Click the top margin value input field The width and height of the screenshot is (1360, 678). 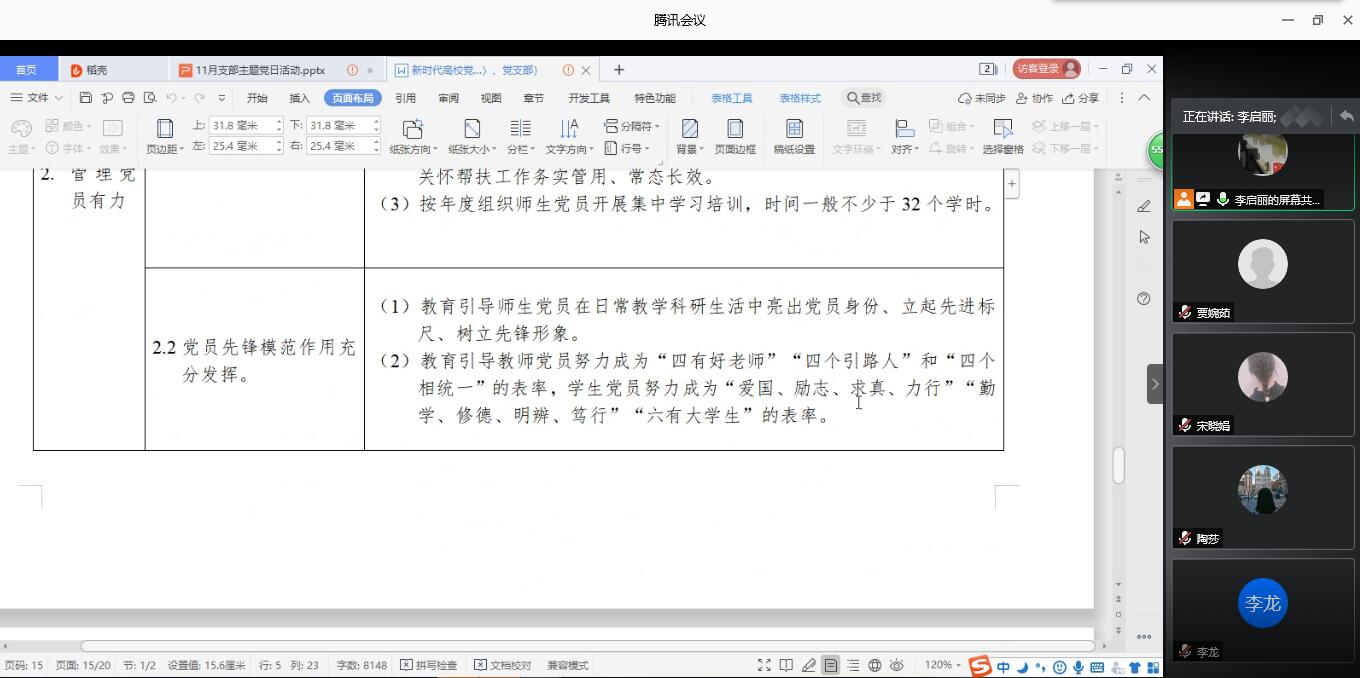pyautogui.click(x=240, y=126)
